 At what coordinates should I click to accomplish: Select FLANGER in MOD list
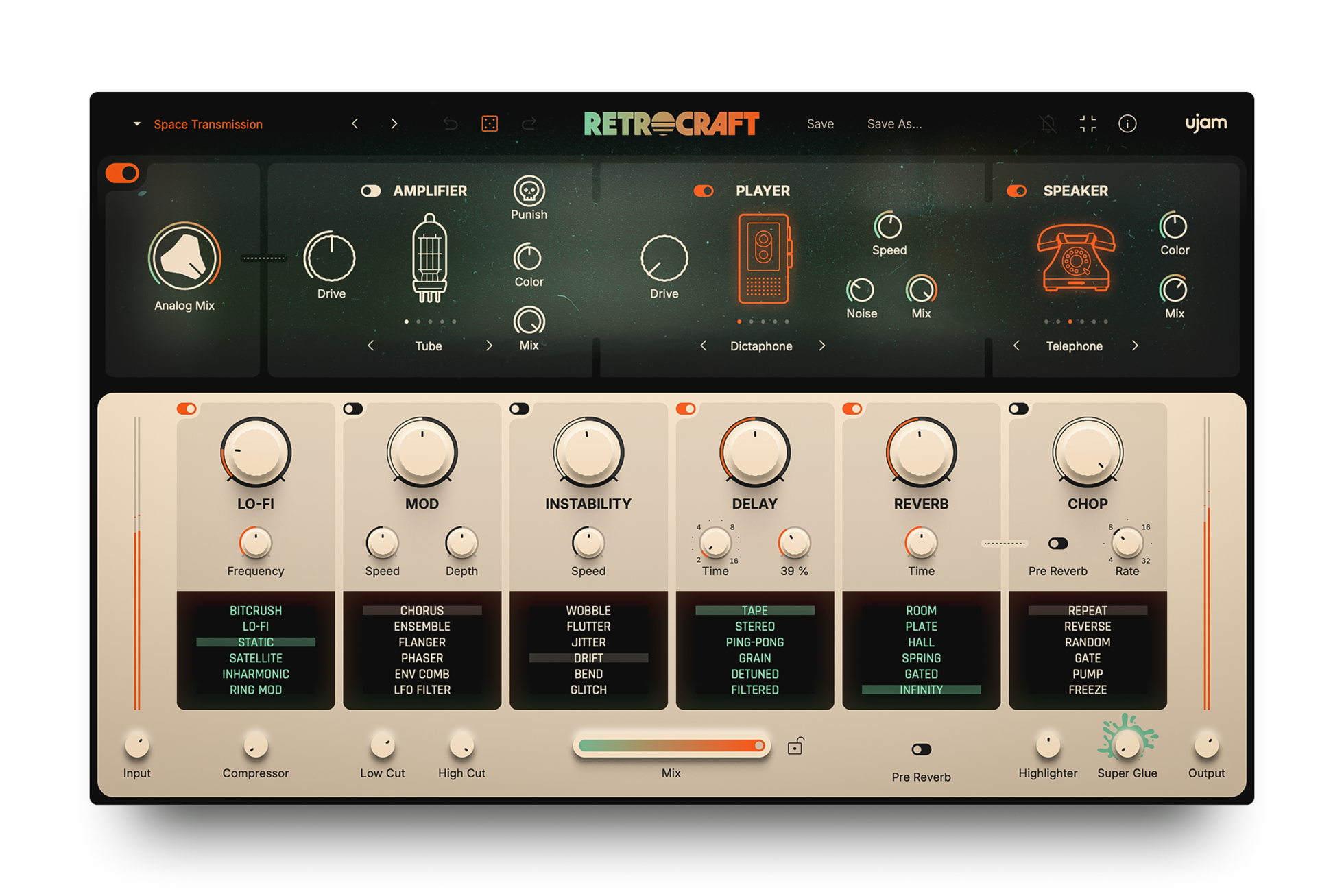pyautogui.click(x=422, y=642)
